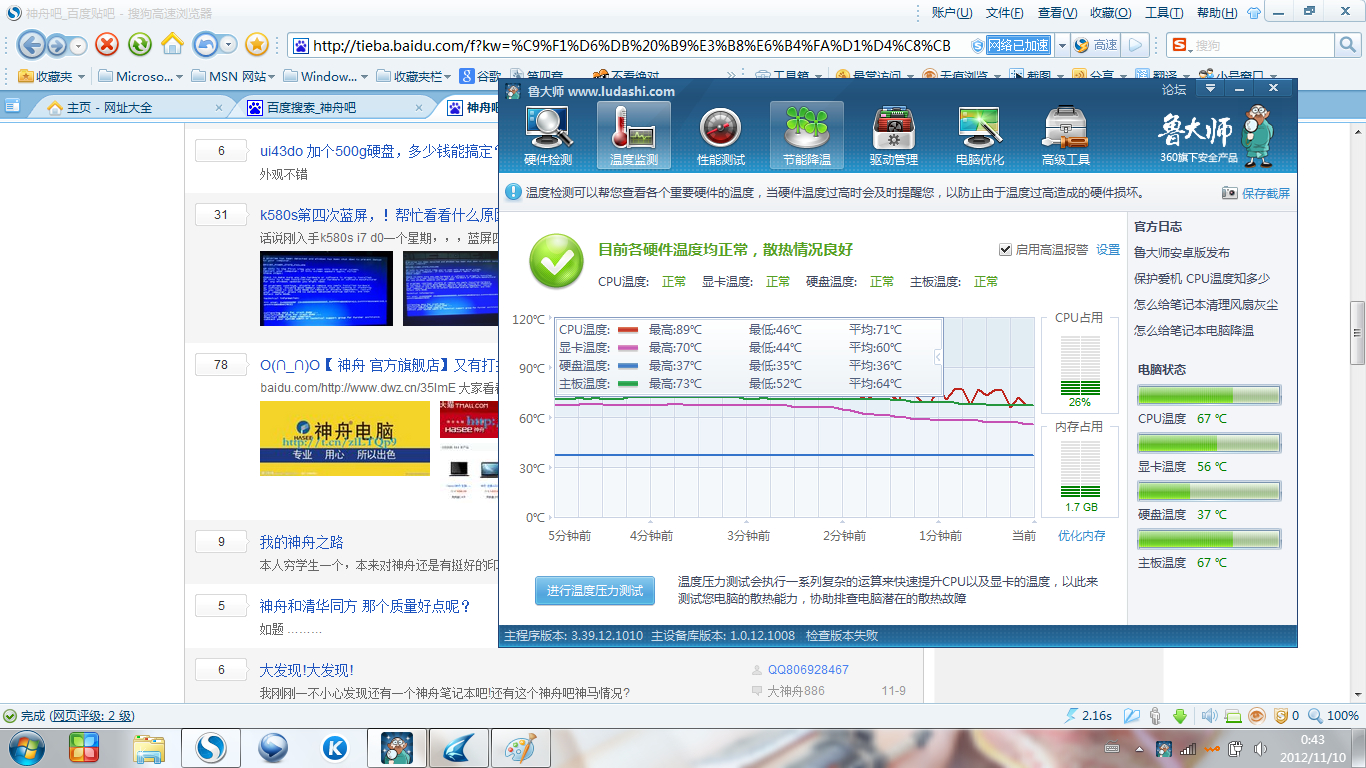This screenshot has height=768, width=1366.
Task: Click green download arrow in browser status bar
Action: tap(1180, 716)
